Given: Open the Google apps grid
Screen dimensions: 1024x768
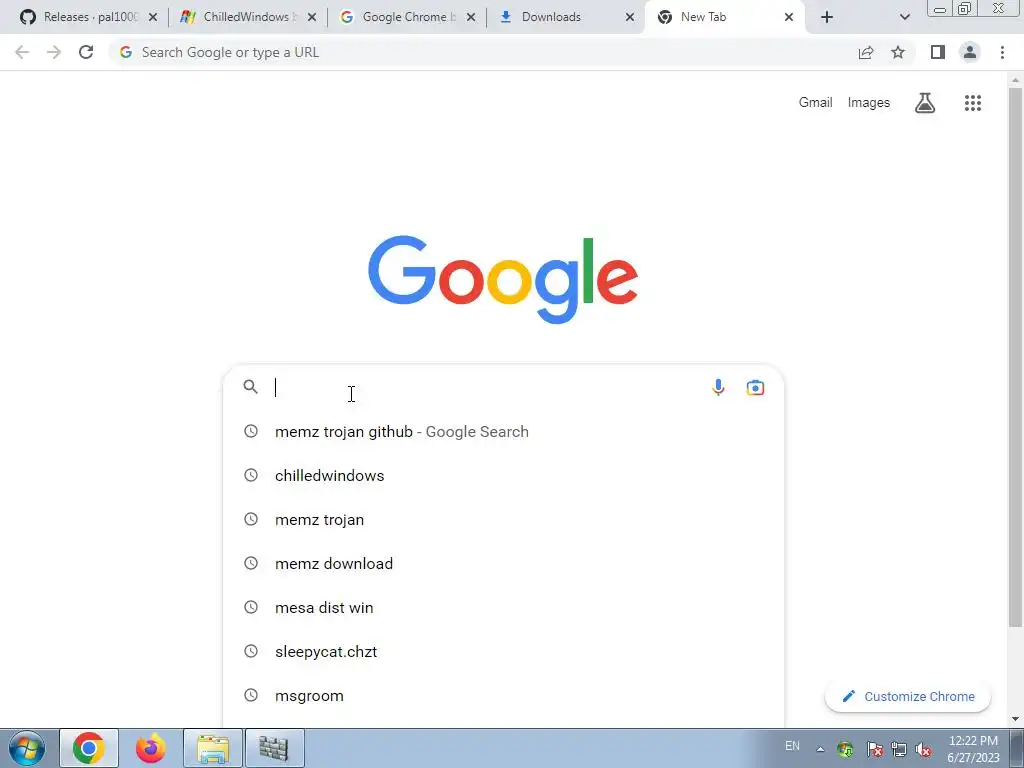Looking at the screenshot, I should click(x=972, y=103).
